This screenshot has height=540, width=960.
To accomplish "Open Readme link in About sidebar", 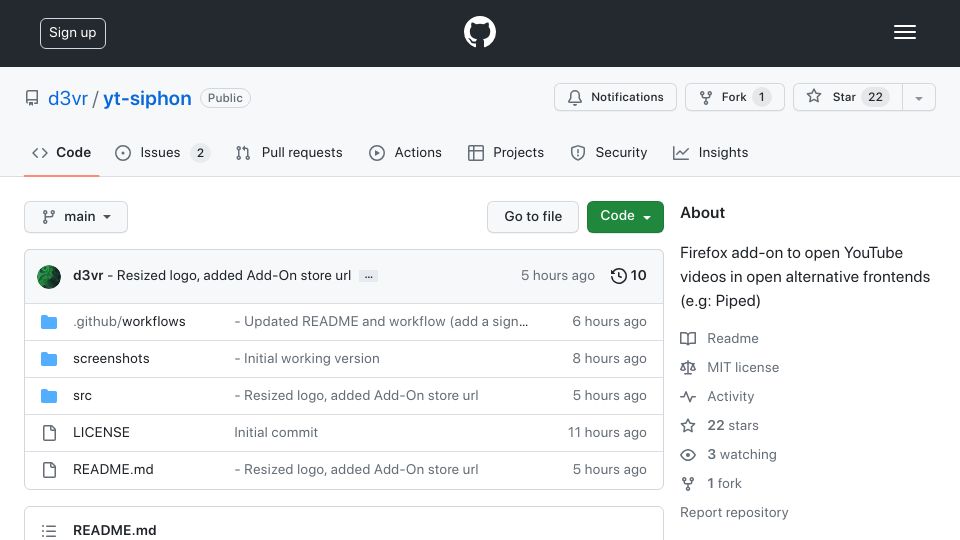I will coord(719,339).
